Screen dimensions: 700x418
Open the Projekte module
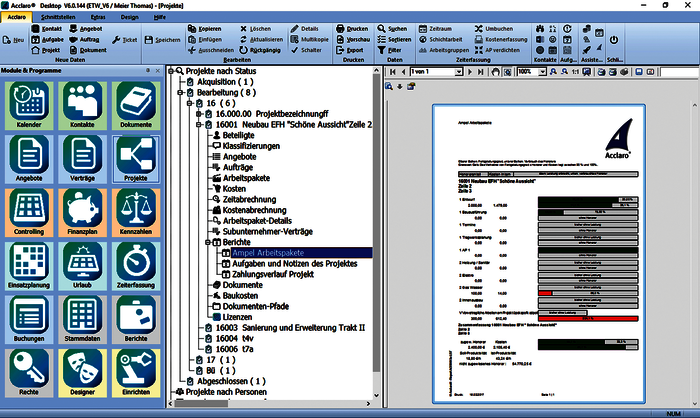coord(136,159)
